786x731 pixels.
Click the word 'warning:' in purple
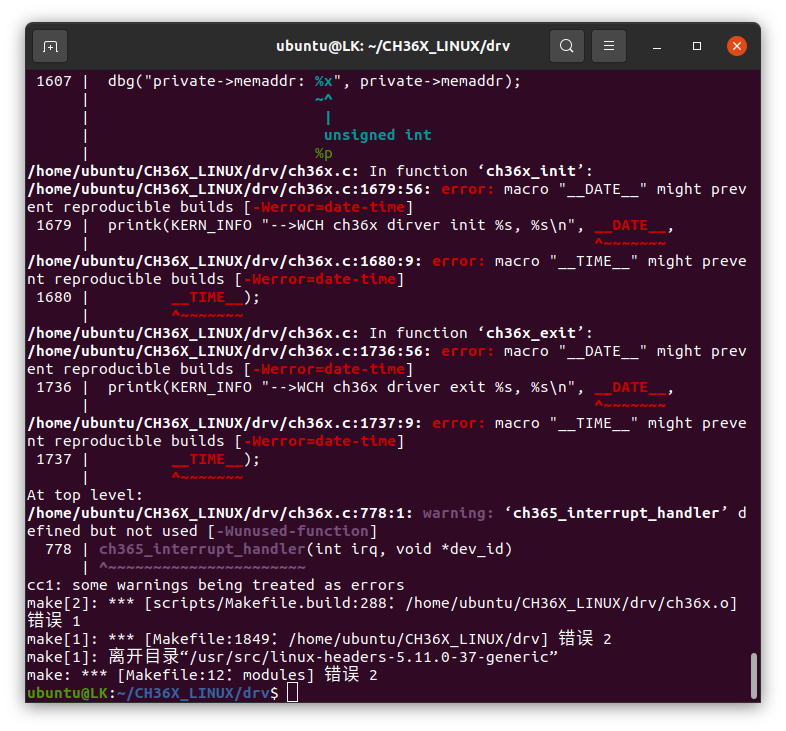click(x=458, y=513)
